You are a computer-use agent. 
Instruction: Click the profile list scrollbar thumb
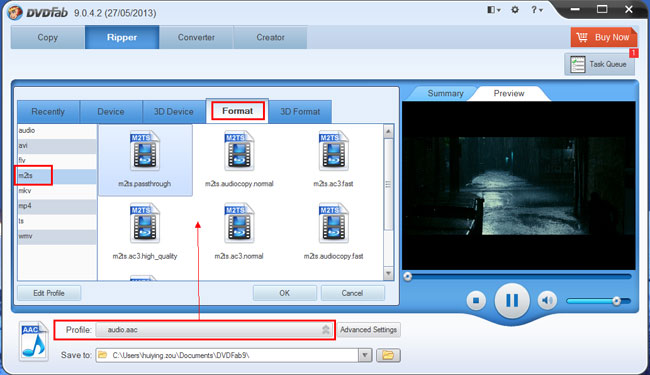pyautogui.click(x=388, y=184)
